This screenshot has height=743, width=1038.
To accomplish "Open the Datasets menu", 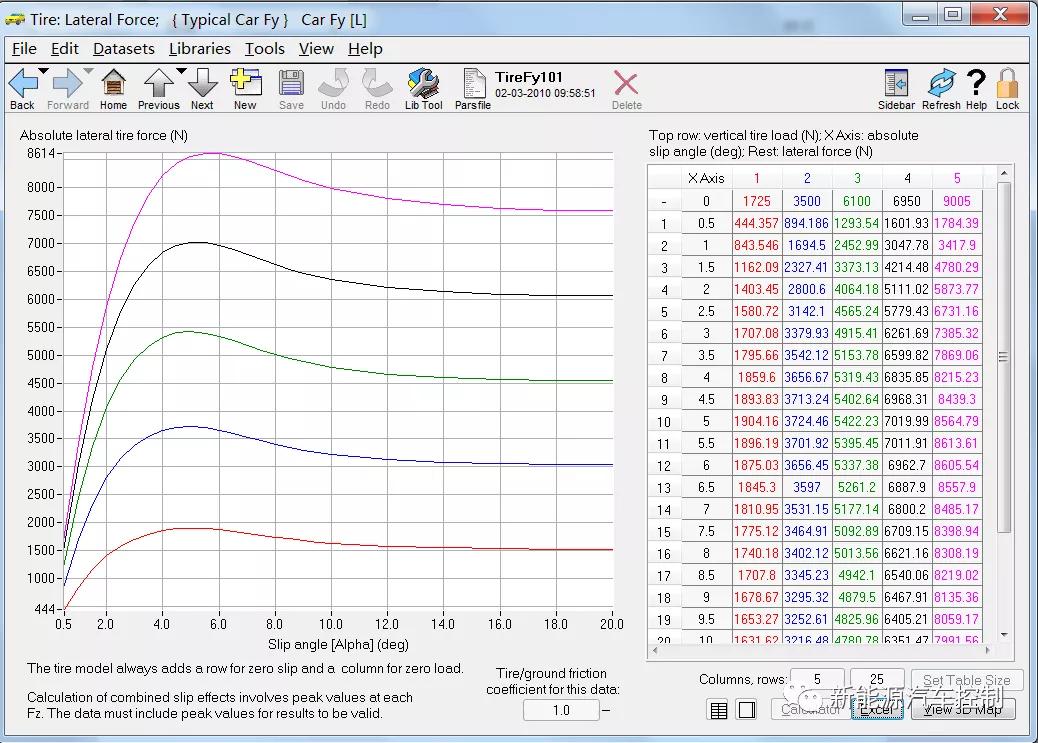I will click(123, 48).
